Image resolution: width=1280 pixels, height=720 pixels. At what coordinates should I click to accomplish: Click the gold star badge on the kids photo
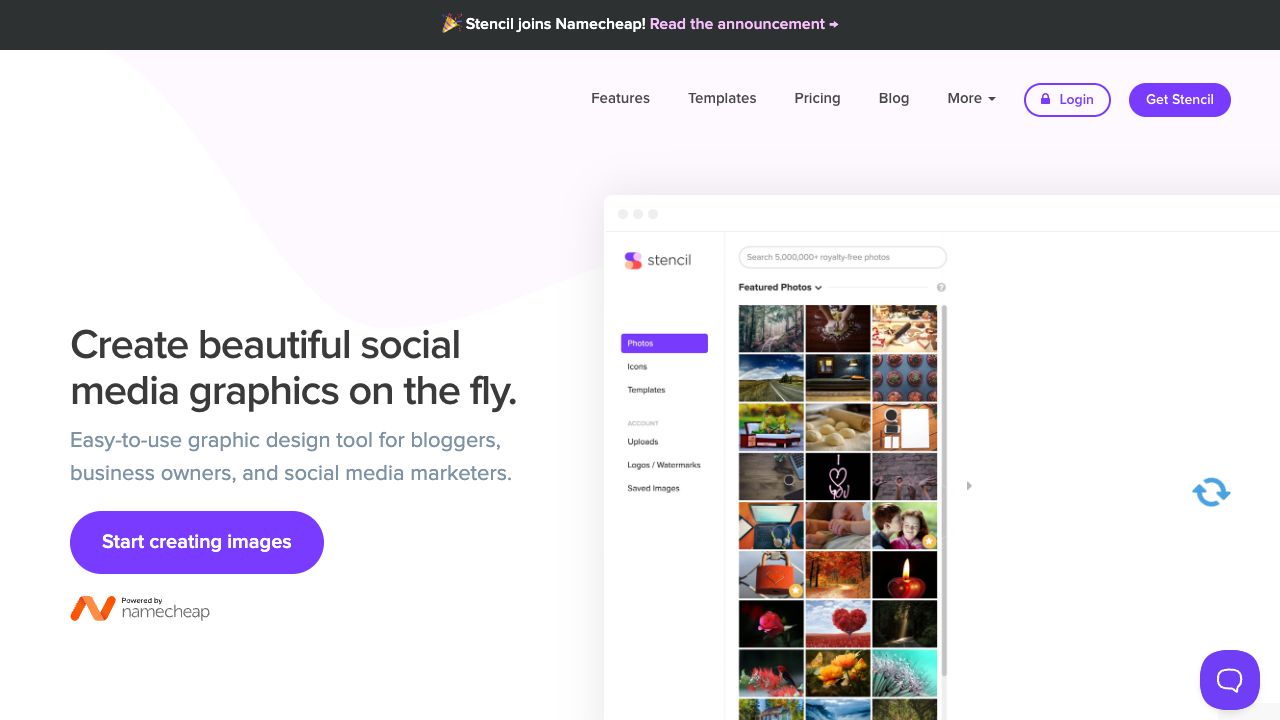(x=929, y=541)
